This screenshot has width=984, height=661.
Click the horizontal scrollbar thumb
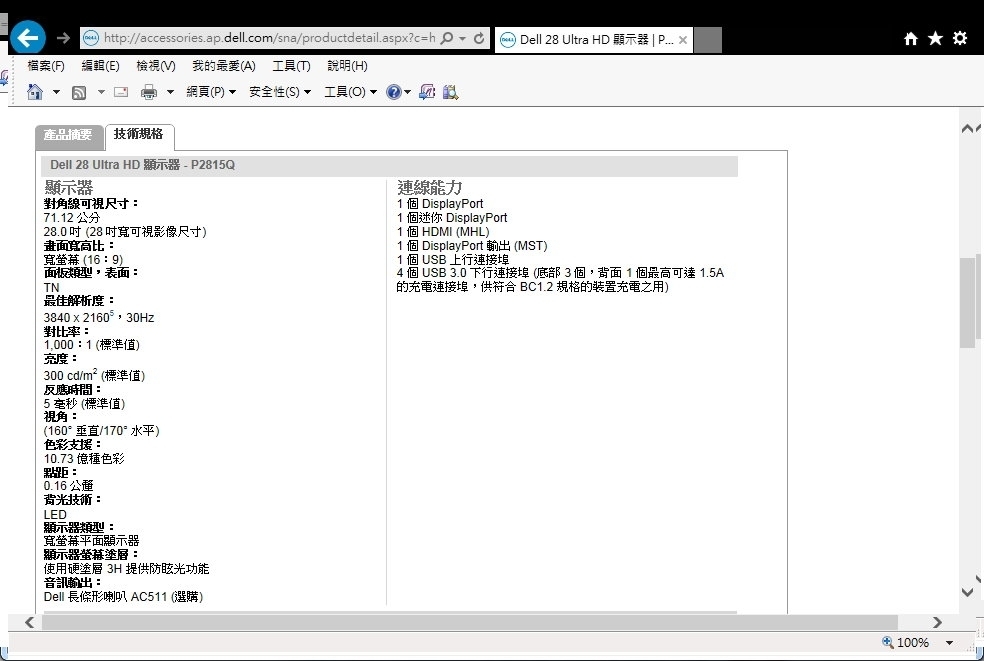tap(469, 622)
